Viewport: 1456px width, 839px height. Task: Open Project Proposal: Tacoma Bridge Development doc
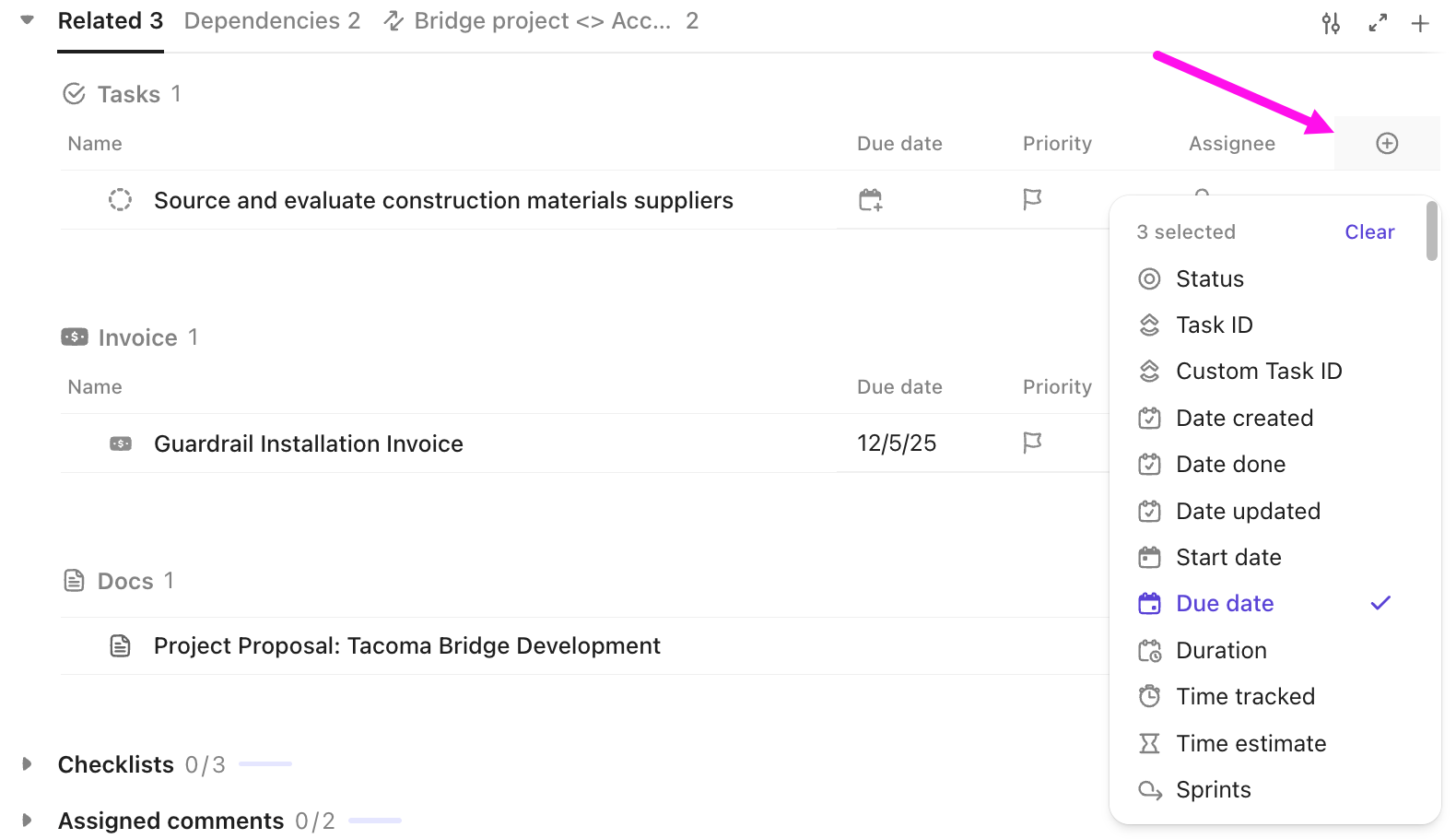(x=406, y=646)
